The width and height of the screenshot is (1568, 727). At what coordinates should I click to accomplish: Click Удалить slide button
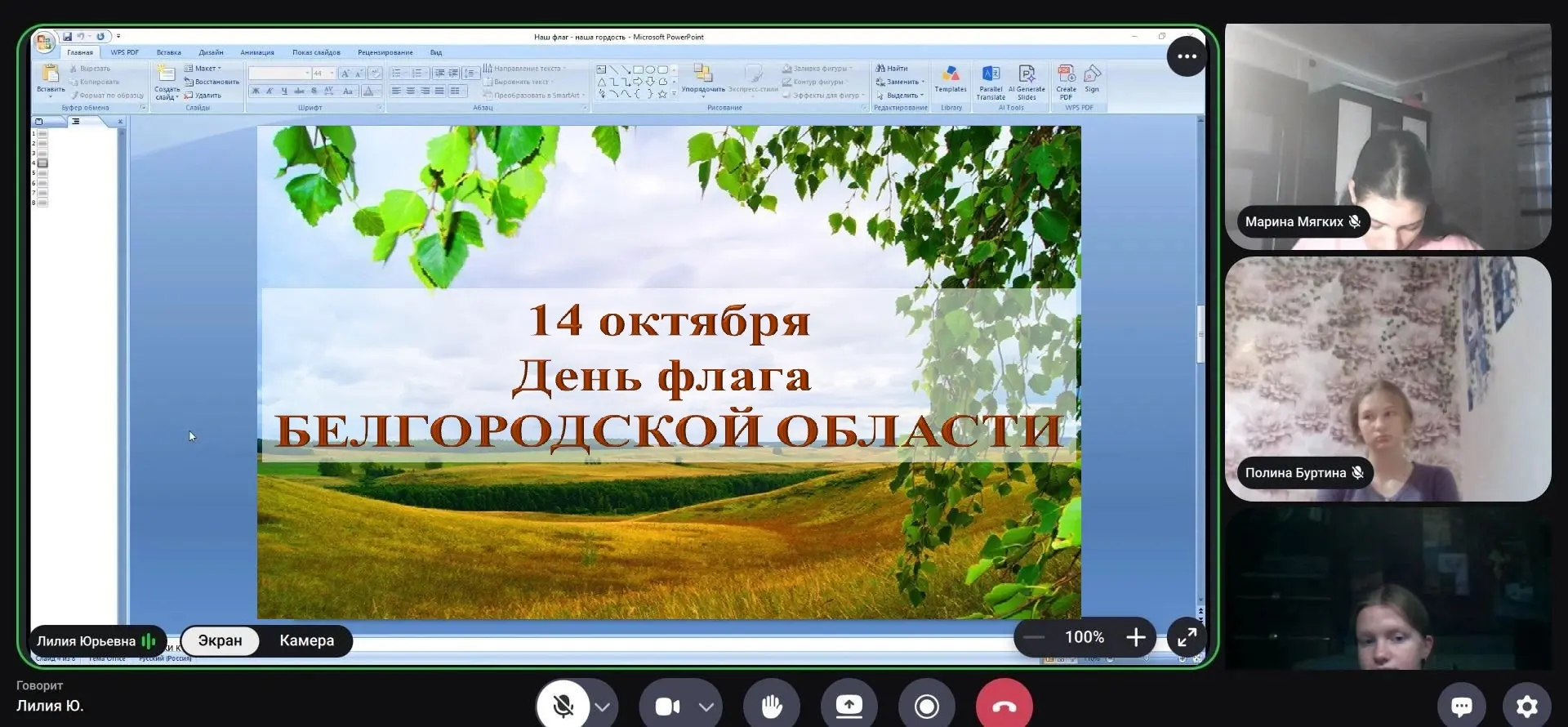[203, 96]
